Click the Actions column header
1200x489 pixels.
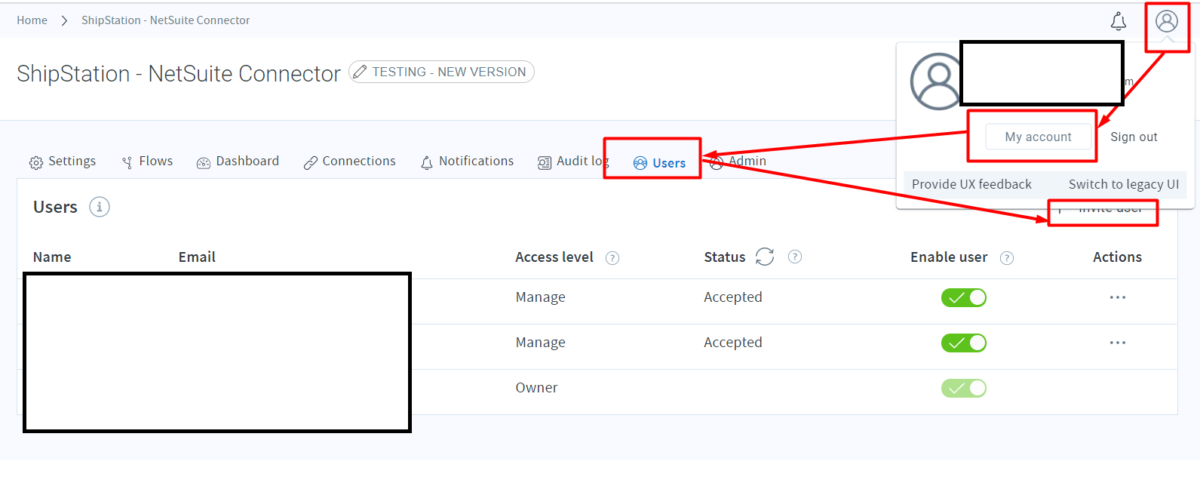click(1117, 257)
